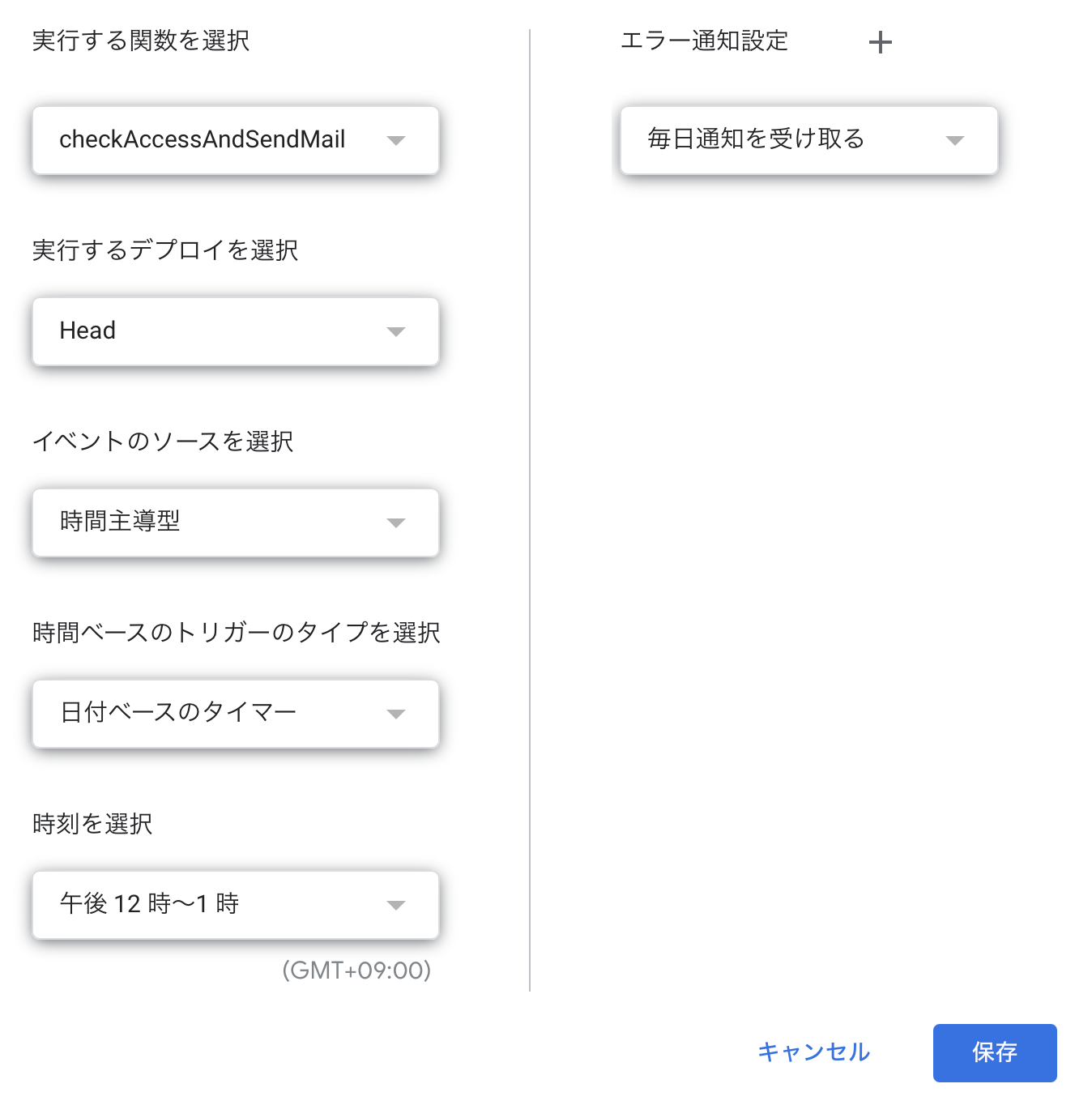1092x1105 pixels.
Task: Click the エラー通知設定 heading
Action: (x=704, y=41)
